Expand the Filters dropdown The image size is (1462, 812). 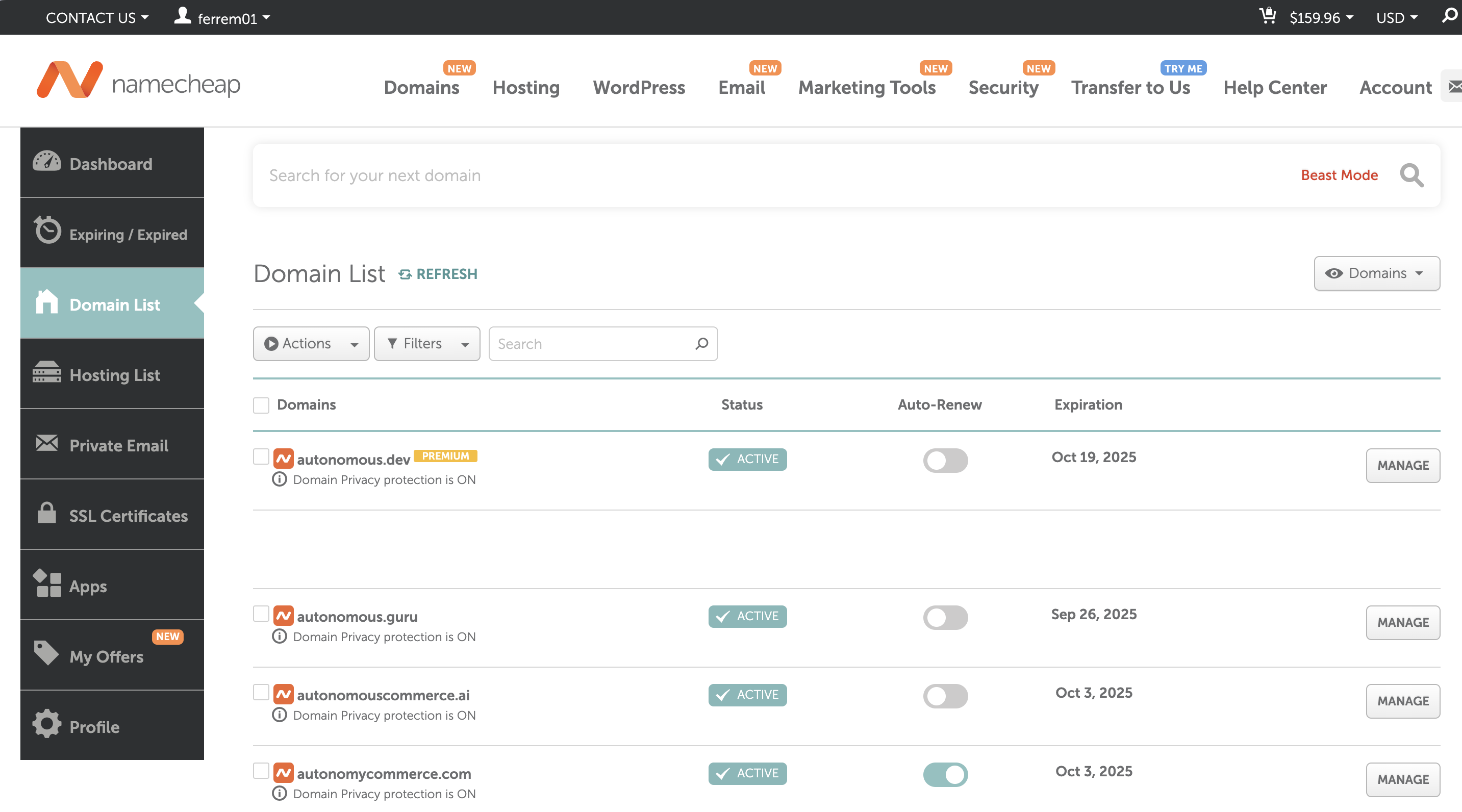[427, 343]
